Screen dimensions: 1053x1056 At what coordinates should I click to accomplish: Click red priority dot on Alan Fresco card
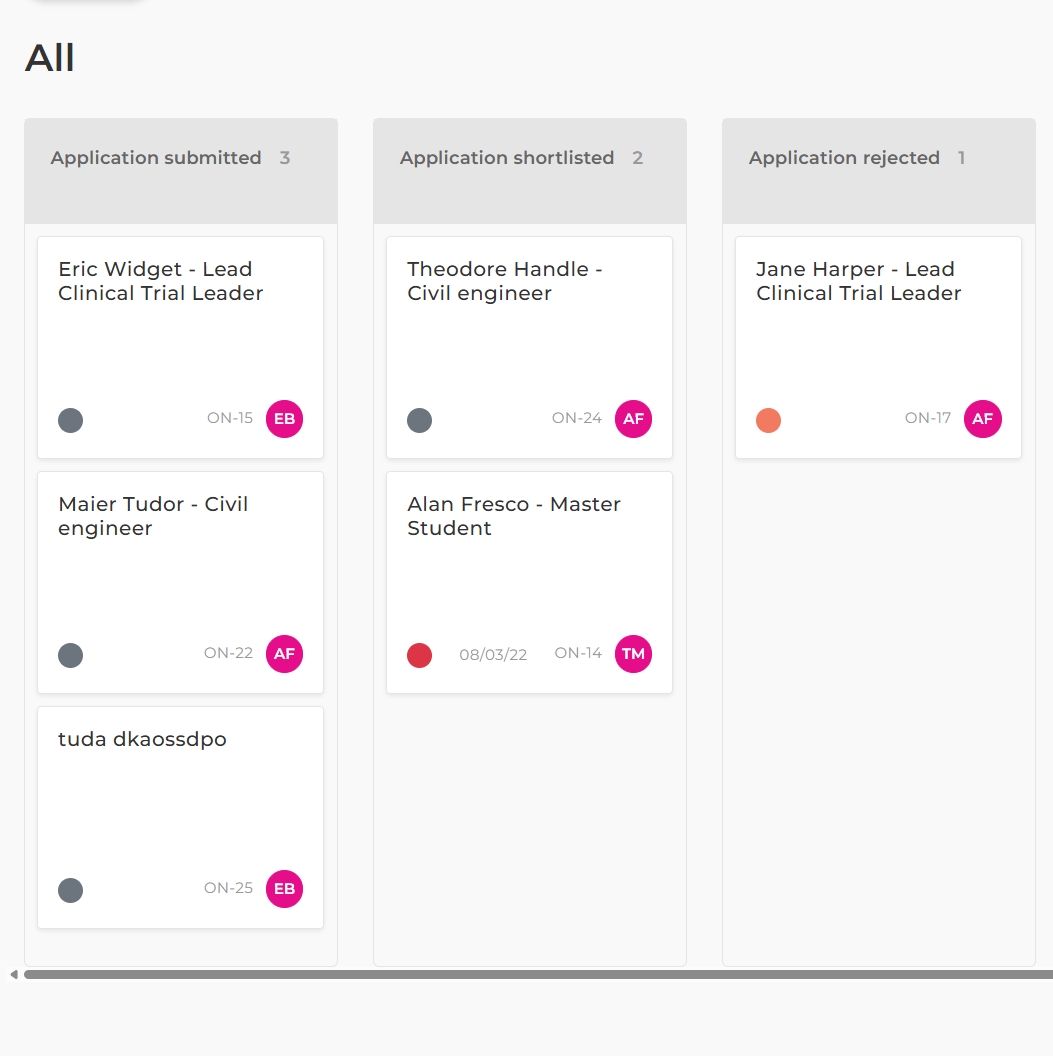click(x=420, y=655)
